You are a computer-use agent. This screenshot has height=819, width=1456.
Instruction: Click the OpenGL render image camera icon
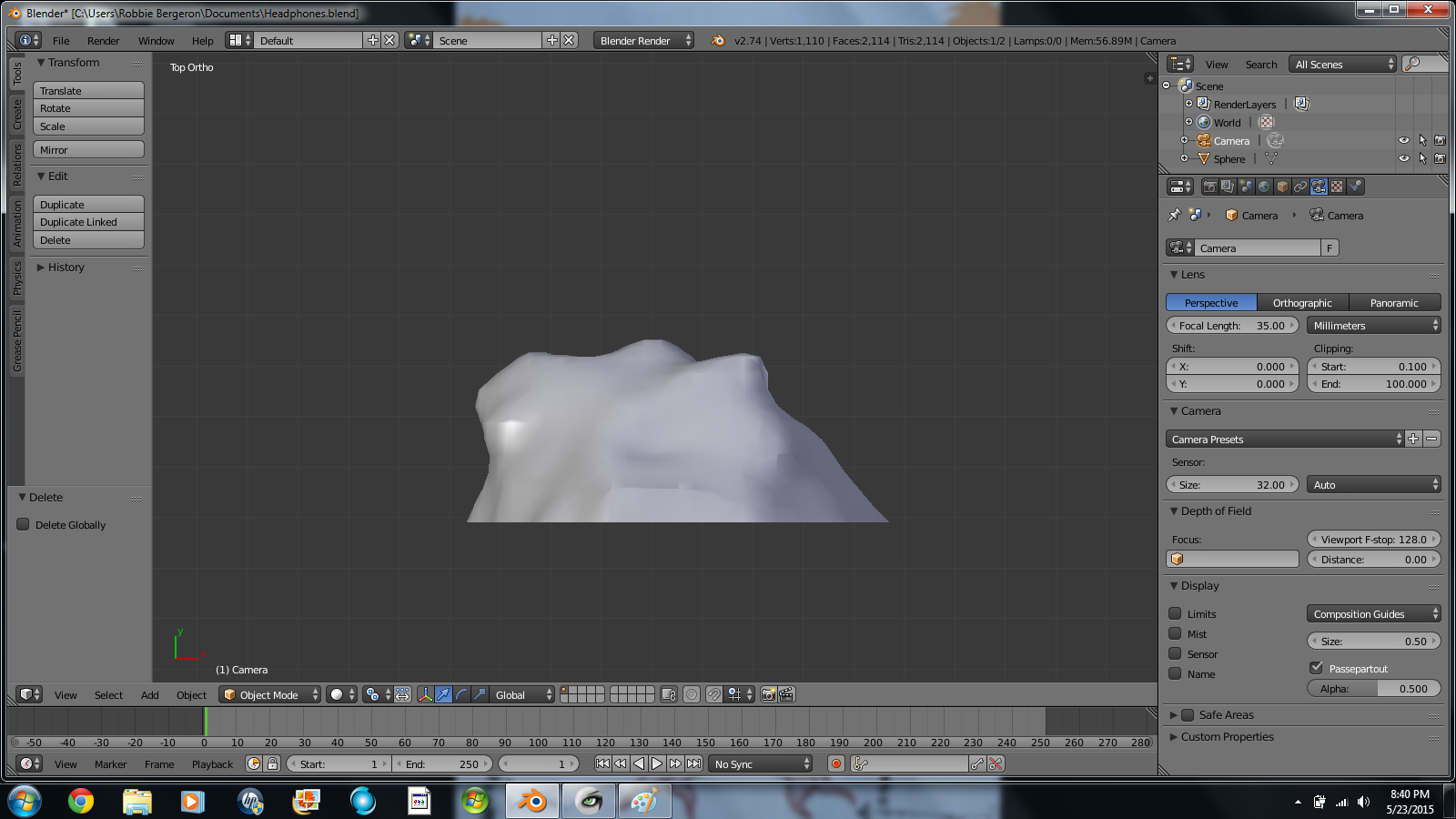[768, 694]
